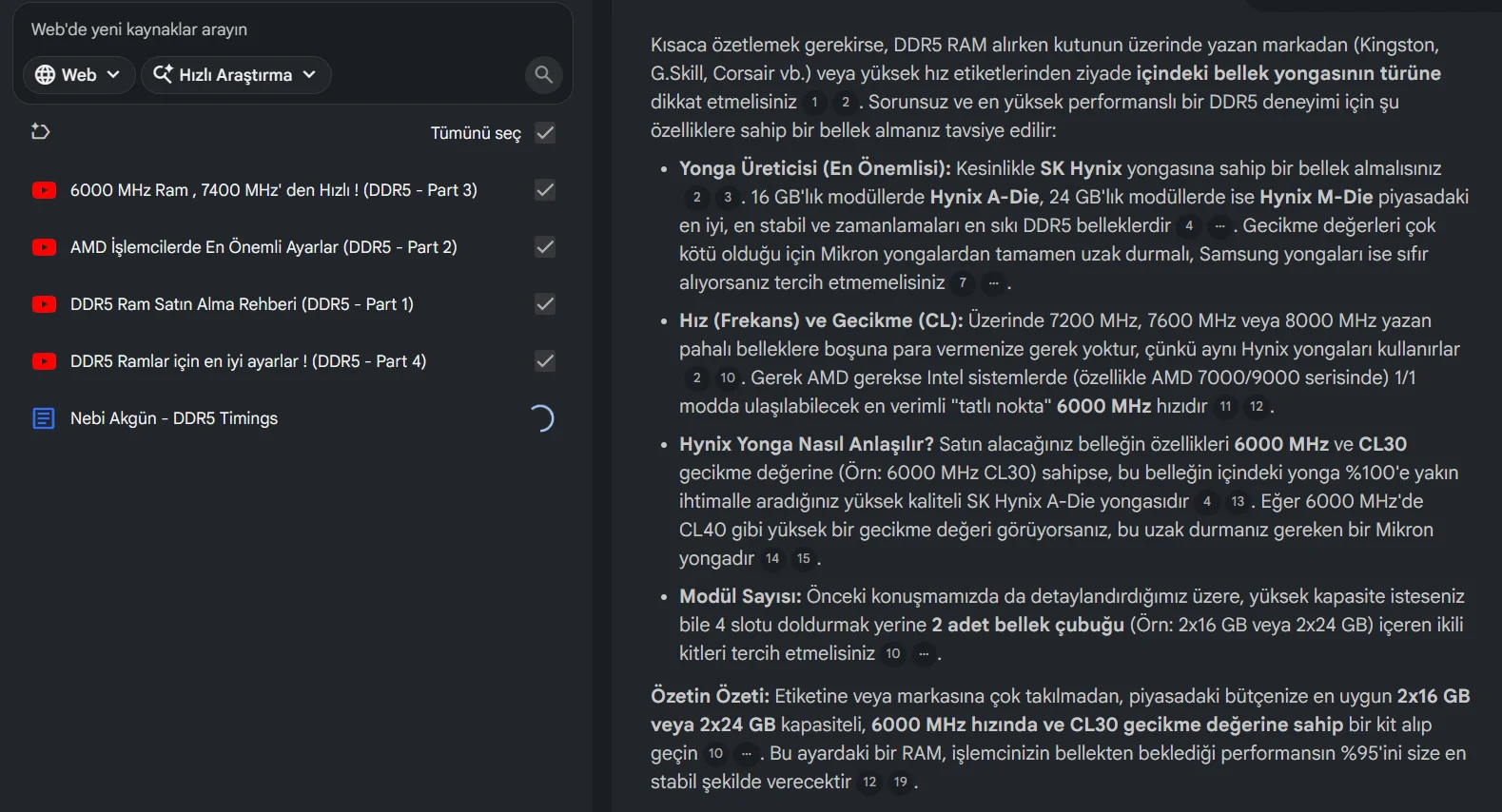This screenshot has width=1502, height=812.
Task: Open citation 10 before 'Gerek AMD gerekse Intel'
Action: (x=728, y=378)
